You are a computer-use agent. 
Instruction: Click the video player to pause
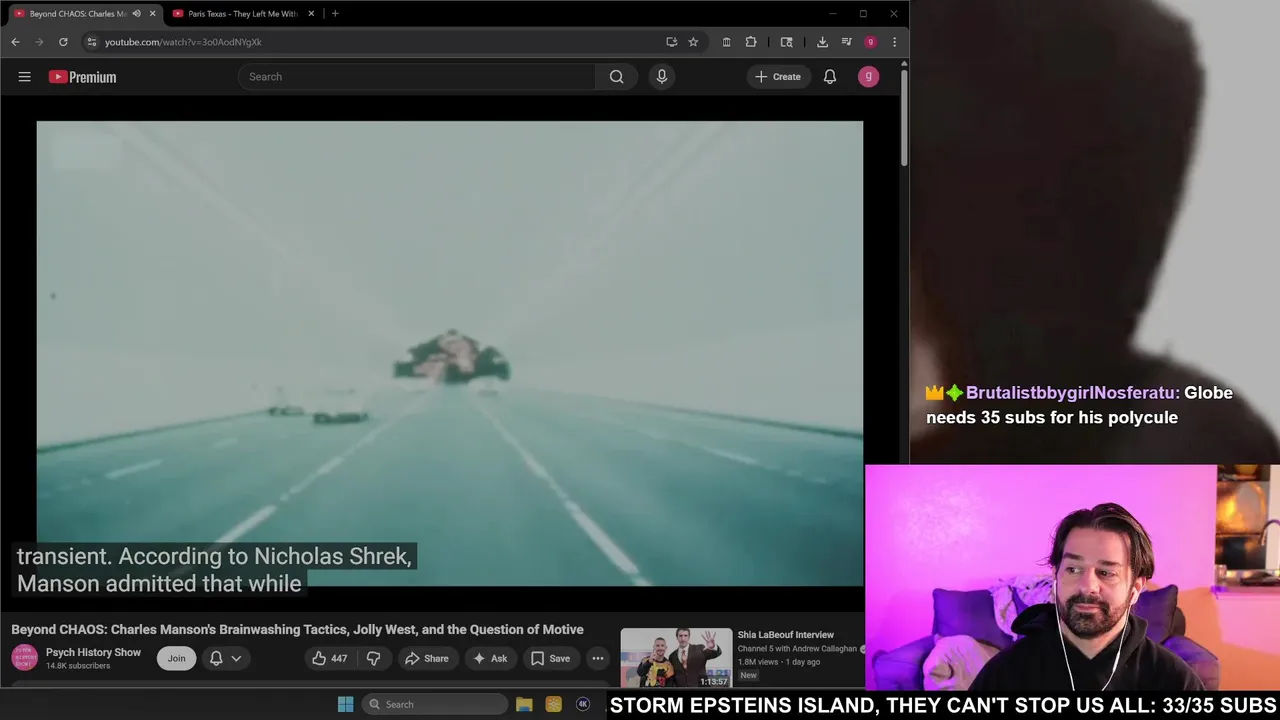(450, 353)
